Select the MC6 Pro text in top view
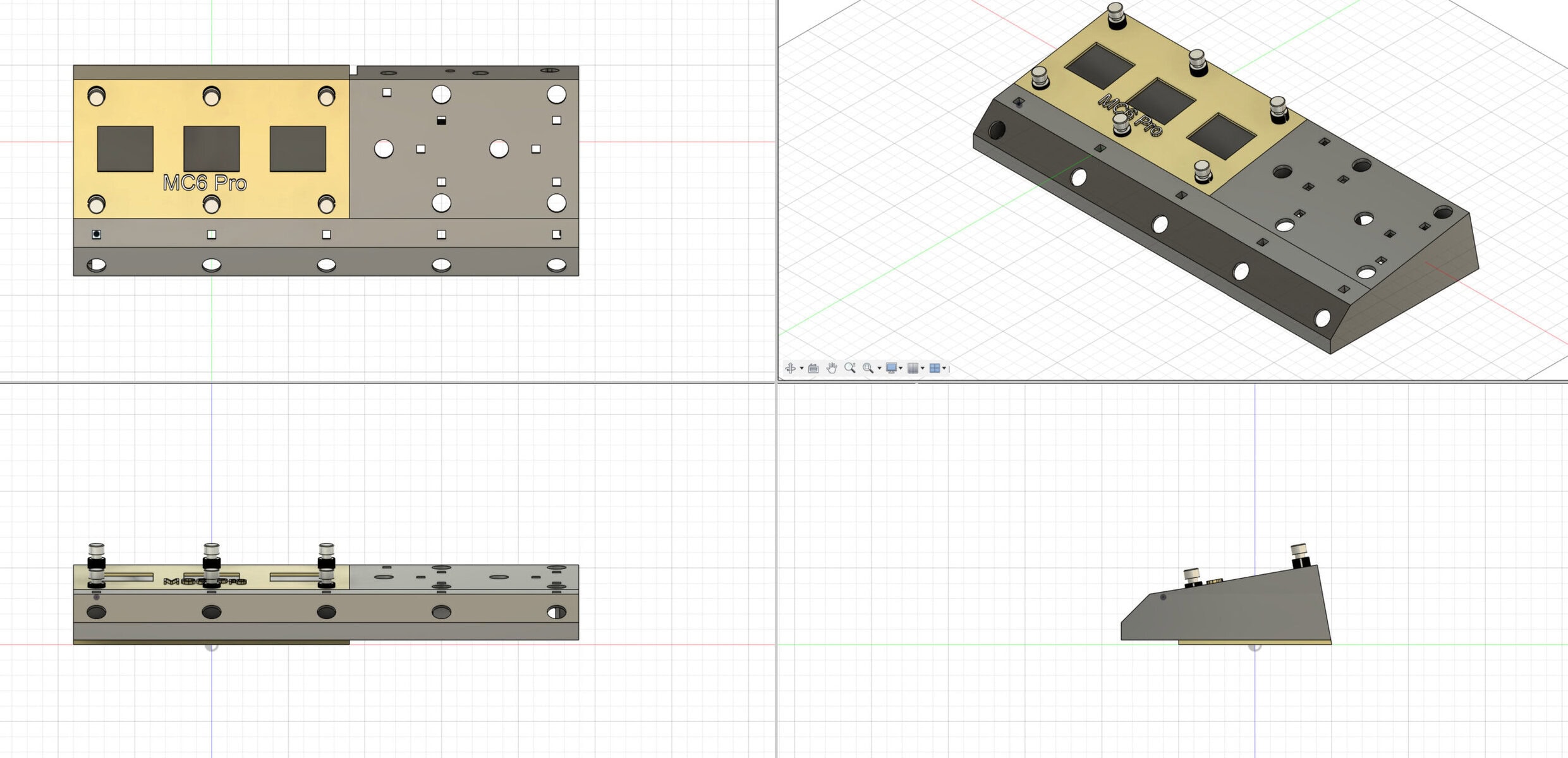1568x758 pixels. pyautogui.click(x=204, y=183)
